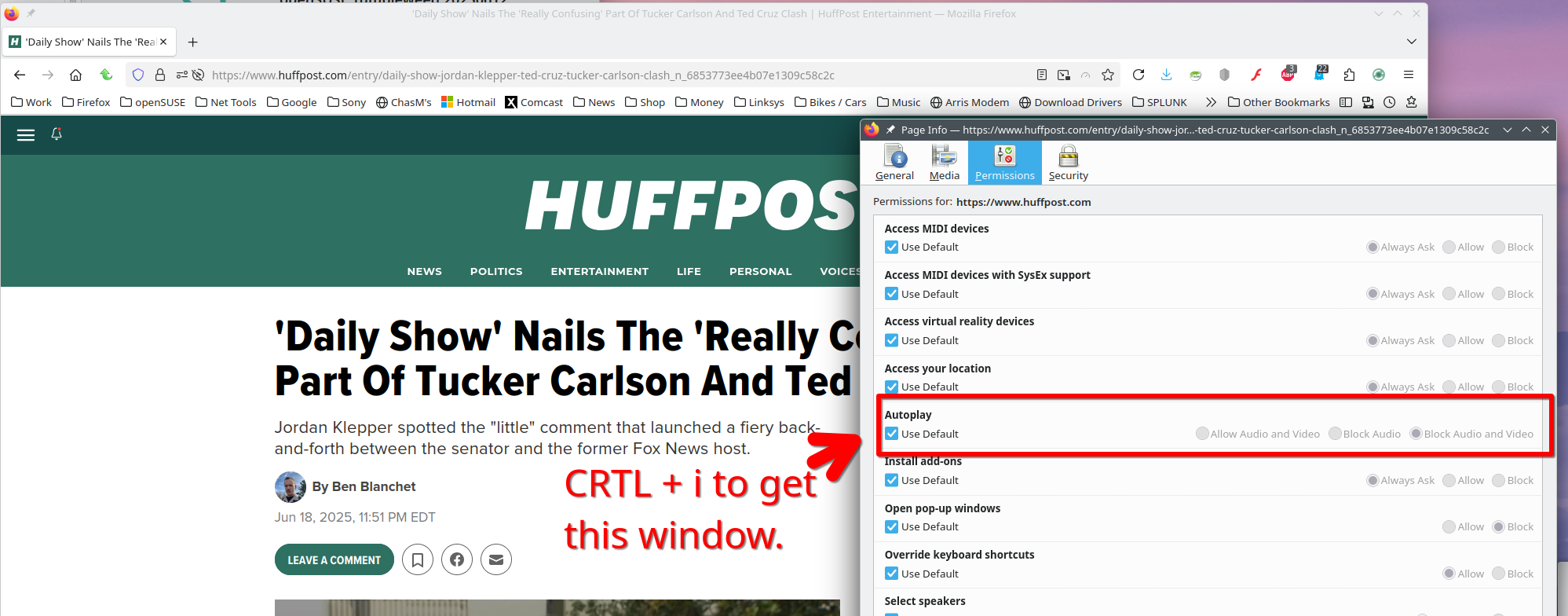Open the tracking protection shield in the address bar
The width and height of the screenshot is (1568, 616).
pyautogui.click(x=138, y=75)
